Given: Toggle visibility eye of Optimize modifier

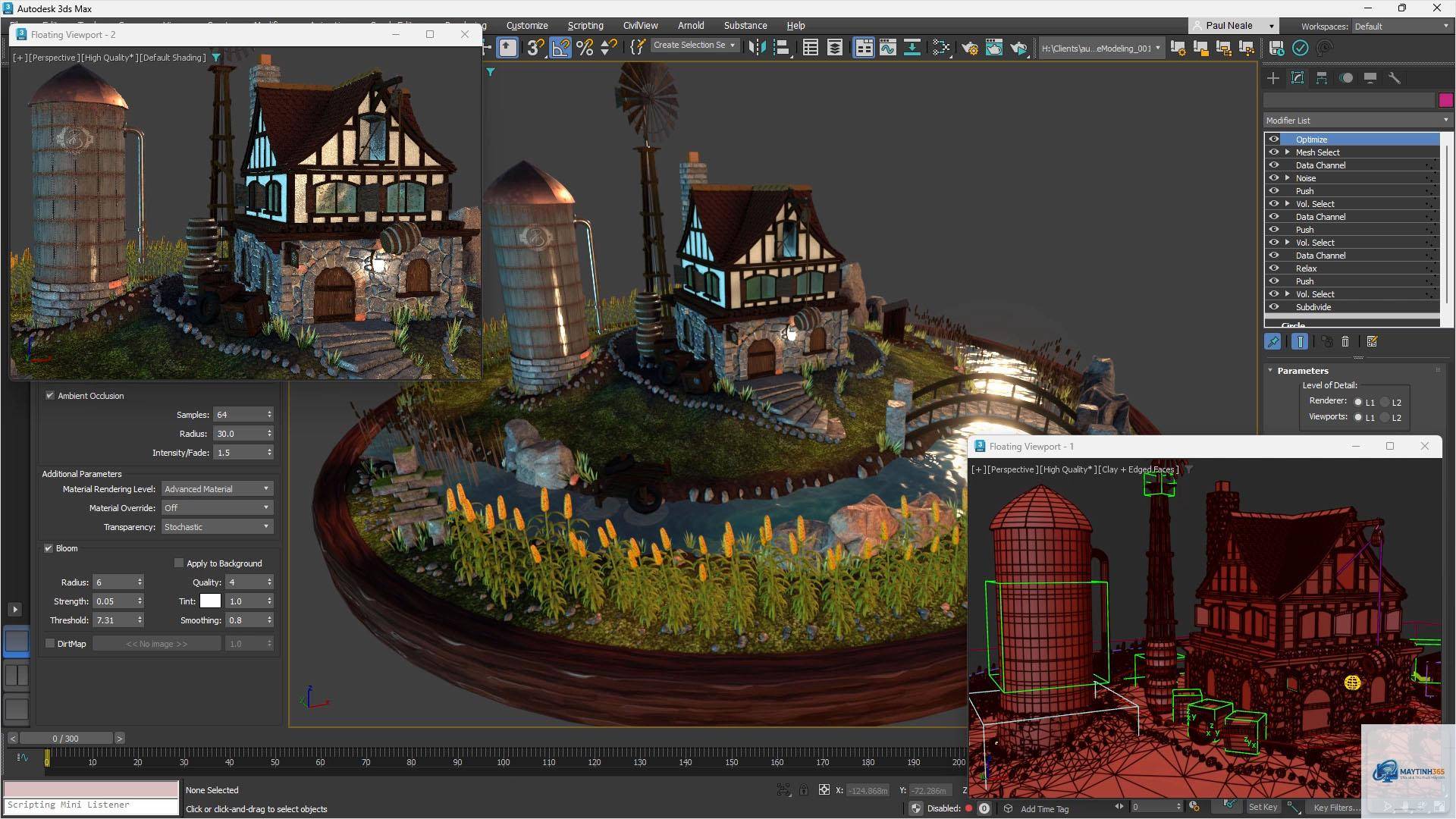Looking at the screenshot, I should pyautogui.click(x=1274, y=140).
